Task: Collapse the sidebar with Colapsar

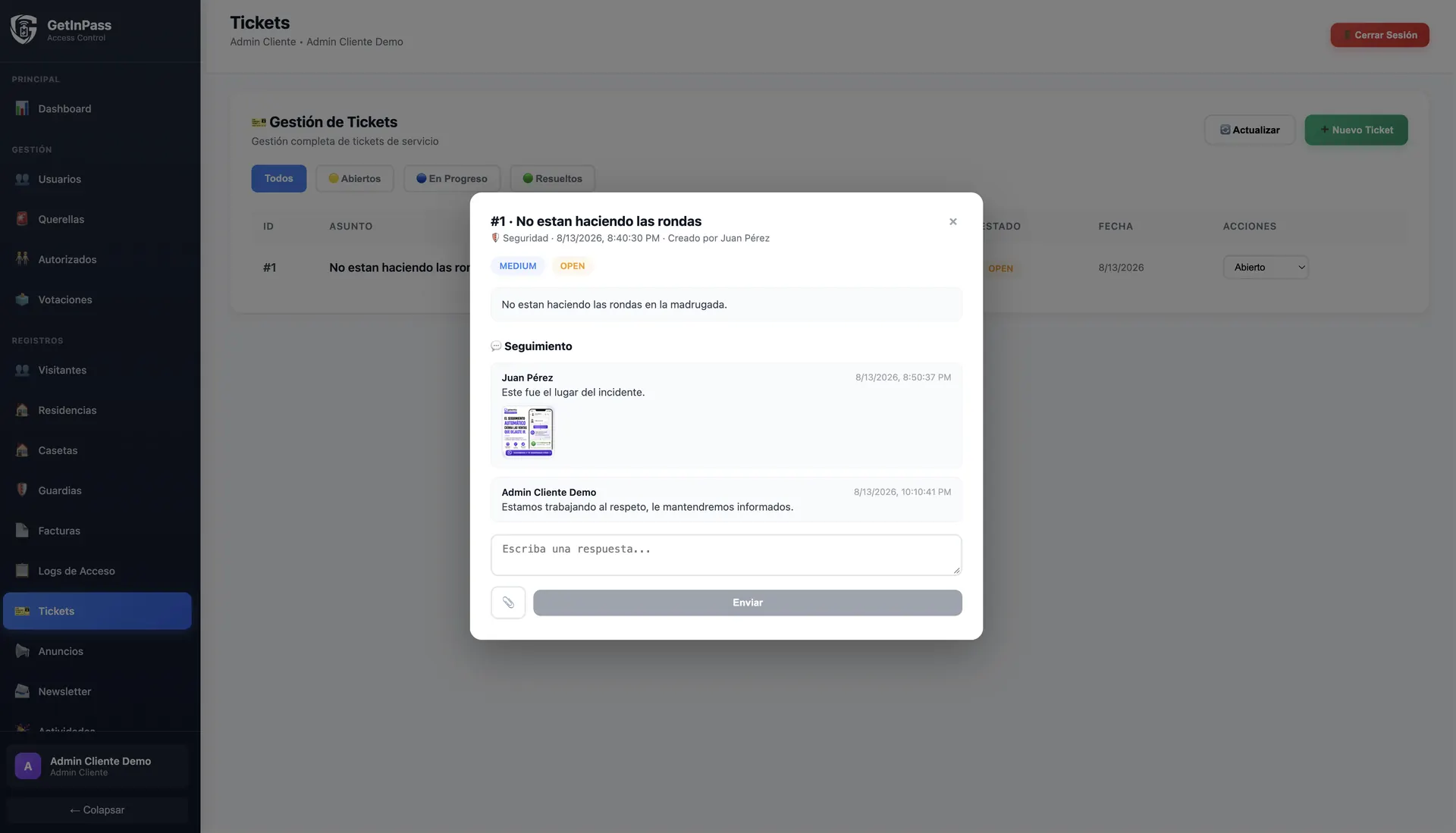Action: point(97,810)
